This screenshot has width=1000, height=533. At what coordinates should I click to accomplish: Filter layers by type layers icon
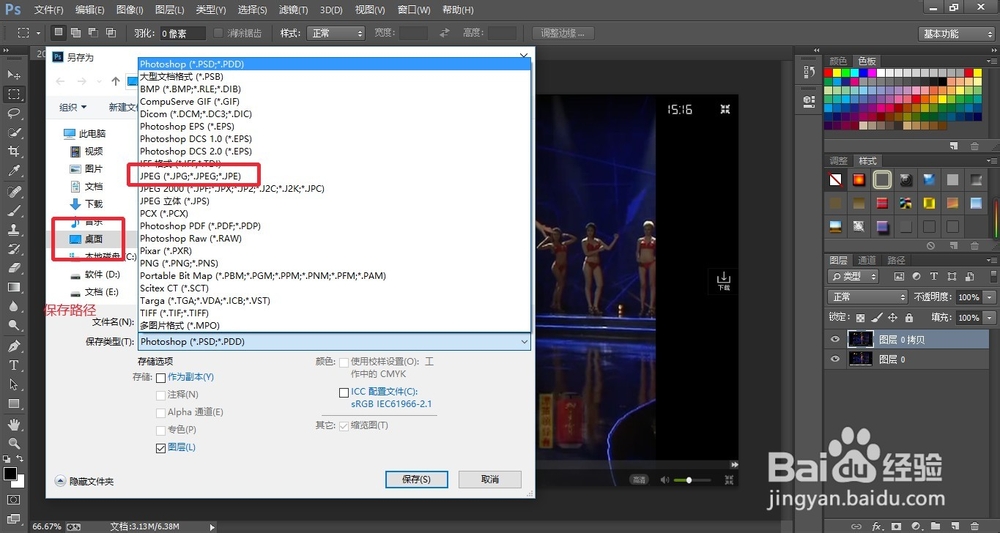(934, 276)
